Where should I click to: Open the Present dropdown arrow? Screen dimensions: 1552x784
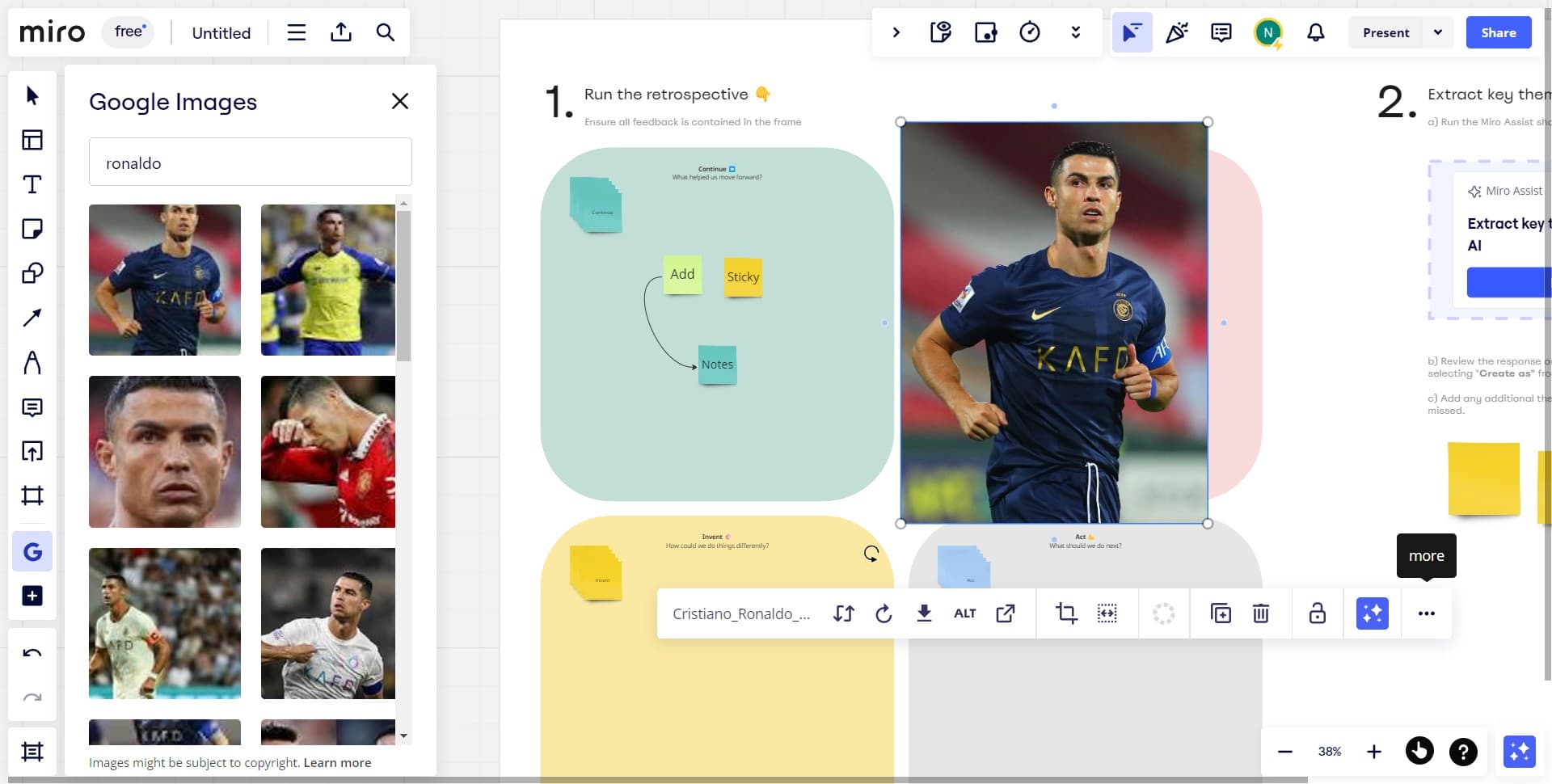(x=1437, y=32)
